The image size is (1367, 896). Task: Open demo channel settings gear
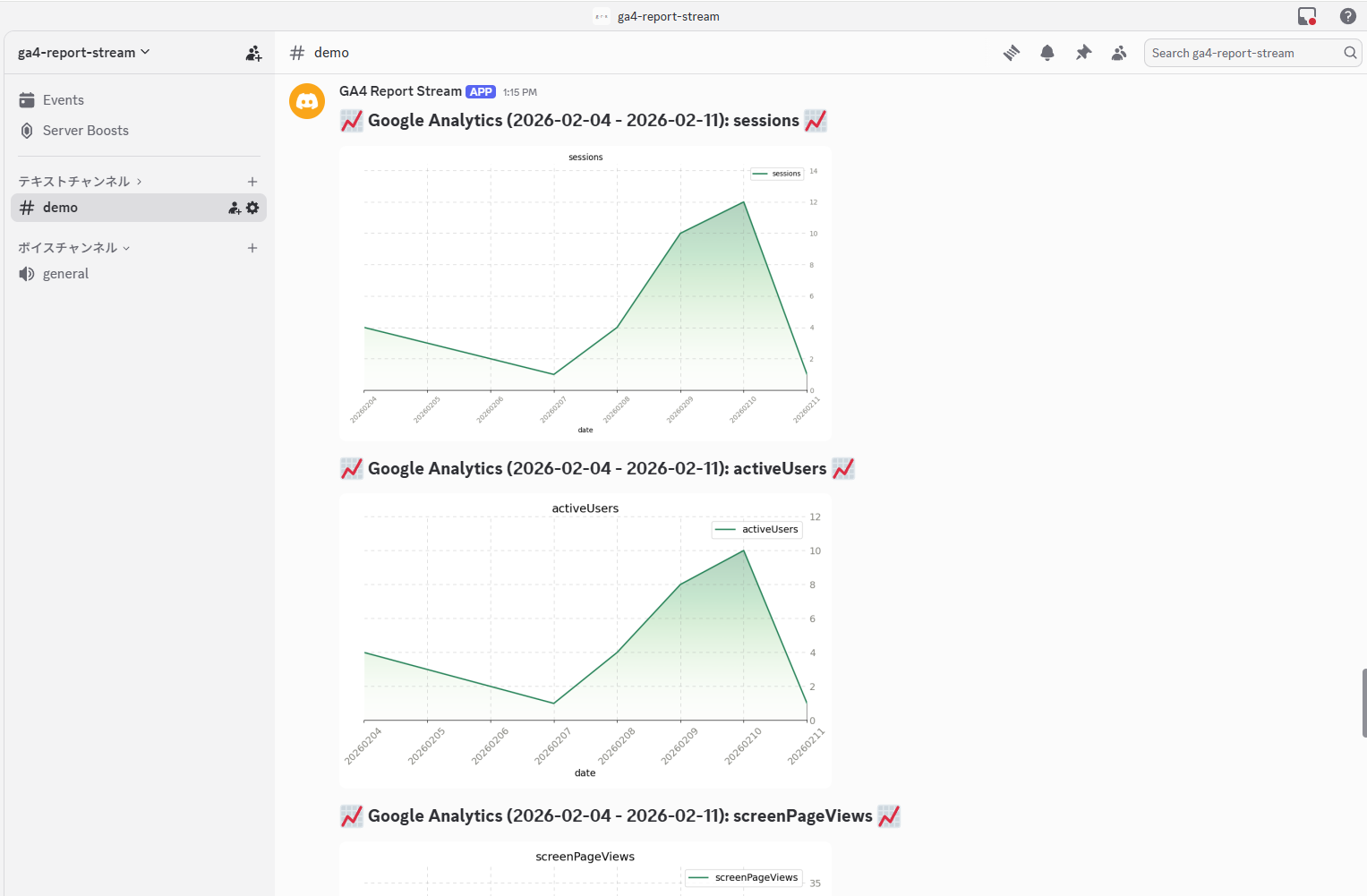pos(252,208)
